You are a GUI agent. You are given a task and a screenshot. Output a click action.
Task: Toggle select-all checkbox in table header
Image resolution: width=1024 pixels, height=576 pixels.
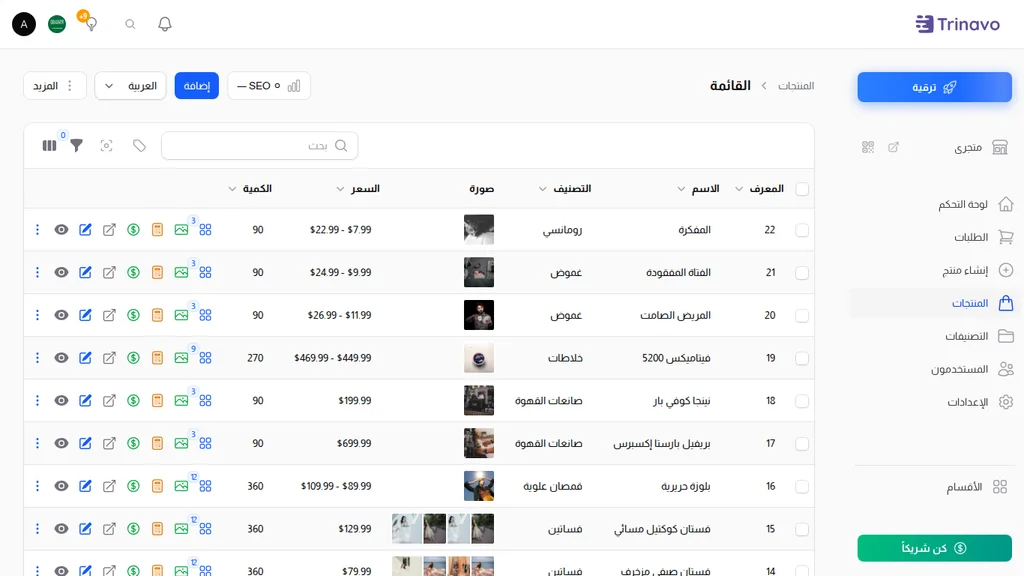tap(802, 189)
